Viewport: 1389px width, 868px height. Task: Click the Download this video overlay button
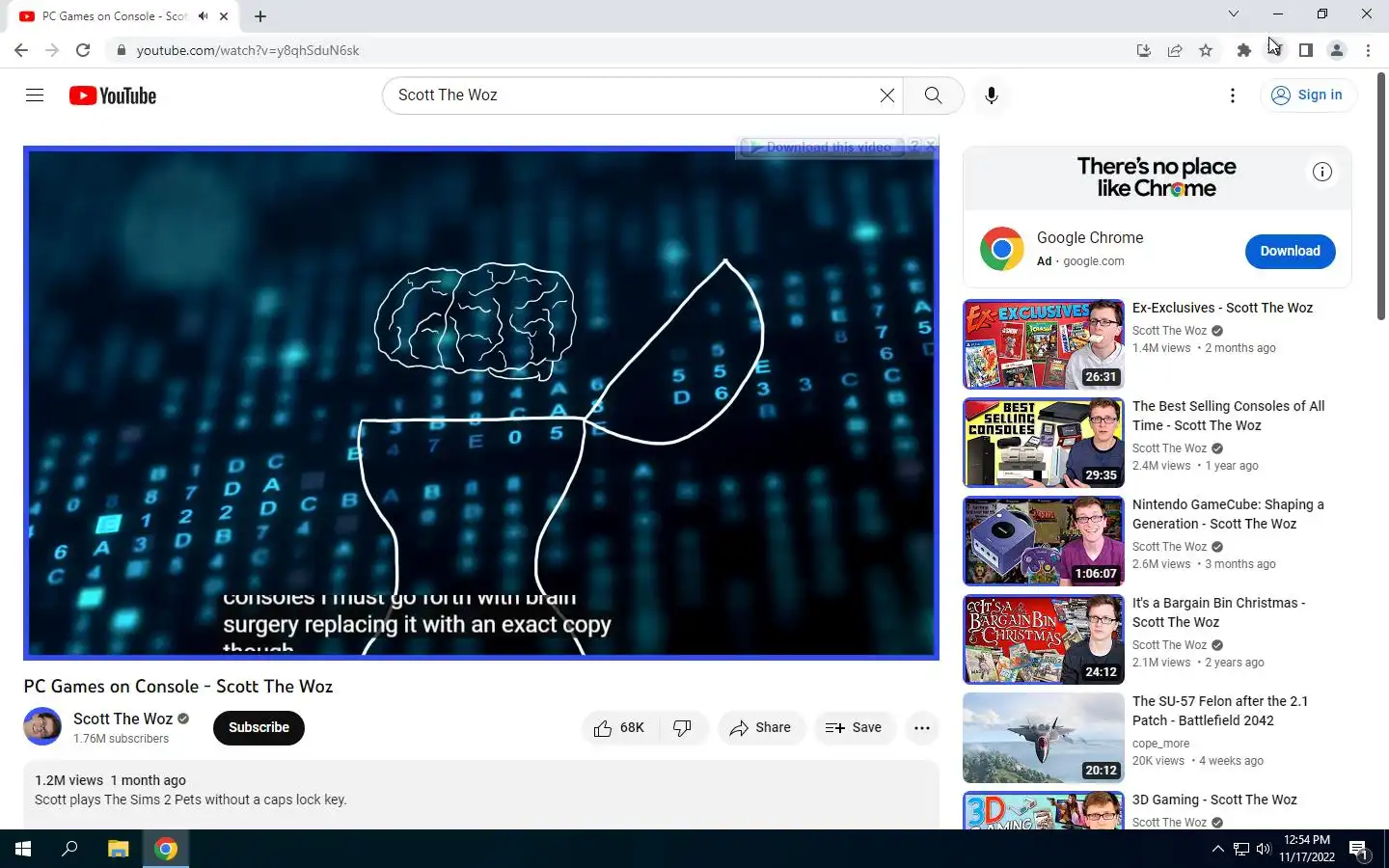pos(820,147)
